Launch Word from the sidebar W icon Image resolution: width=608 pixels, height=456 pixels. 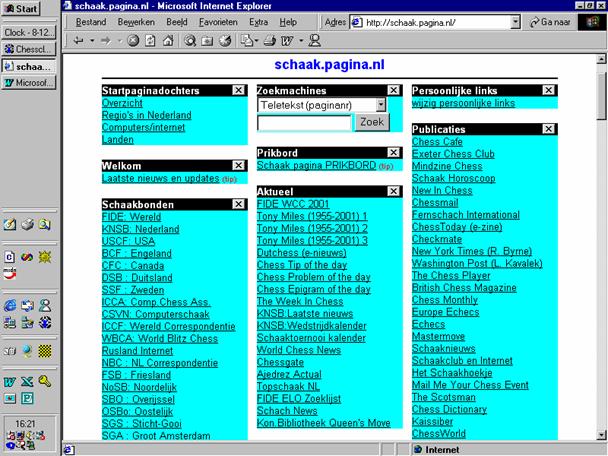click(10, 382)
